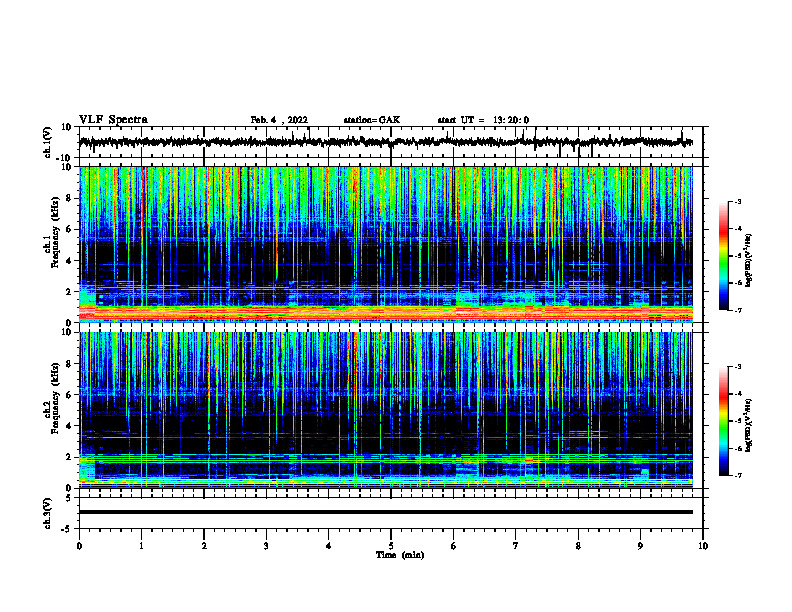Click the "4" tick label on the time axis
This screenshot has height=612, width=792.
[x=329, y=546]
